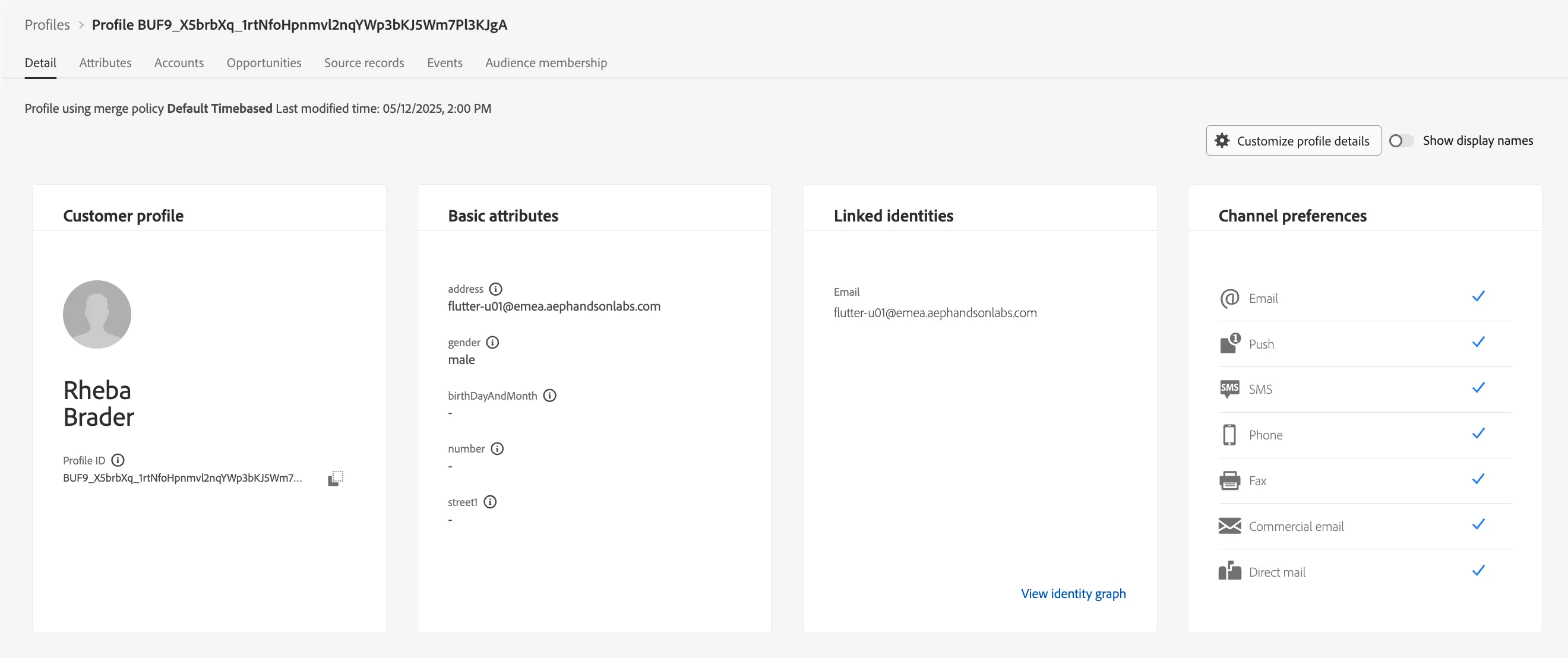Show info for the street1 attribute
This screenshot has height=658, width=1568.
tap(490, 502)
